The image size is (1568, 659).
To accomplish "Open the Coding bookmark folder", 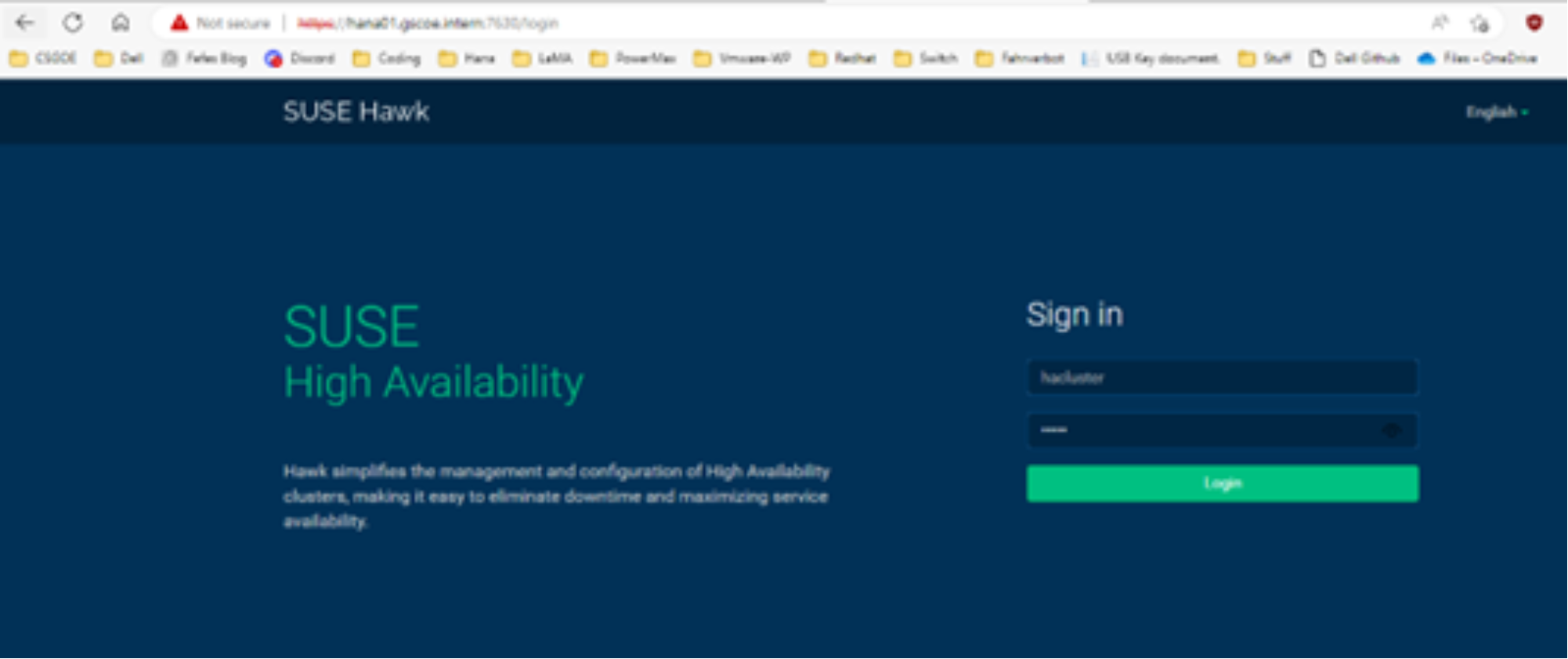I will 386,58.
